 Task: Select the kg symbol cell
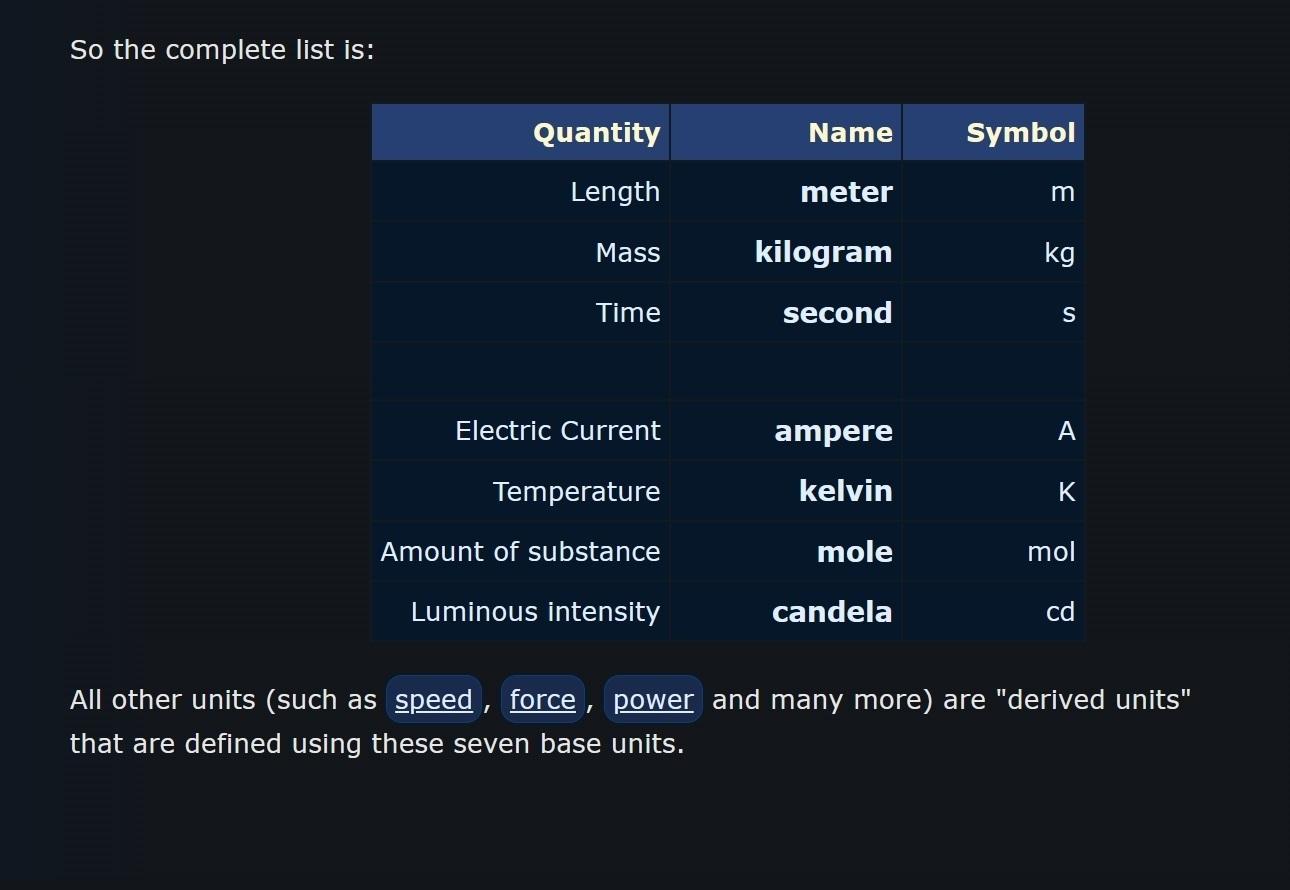pyautogui.click(x=1059, y=252)
